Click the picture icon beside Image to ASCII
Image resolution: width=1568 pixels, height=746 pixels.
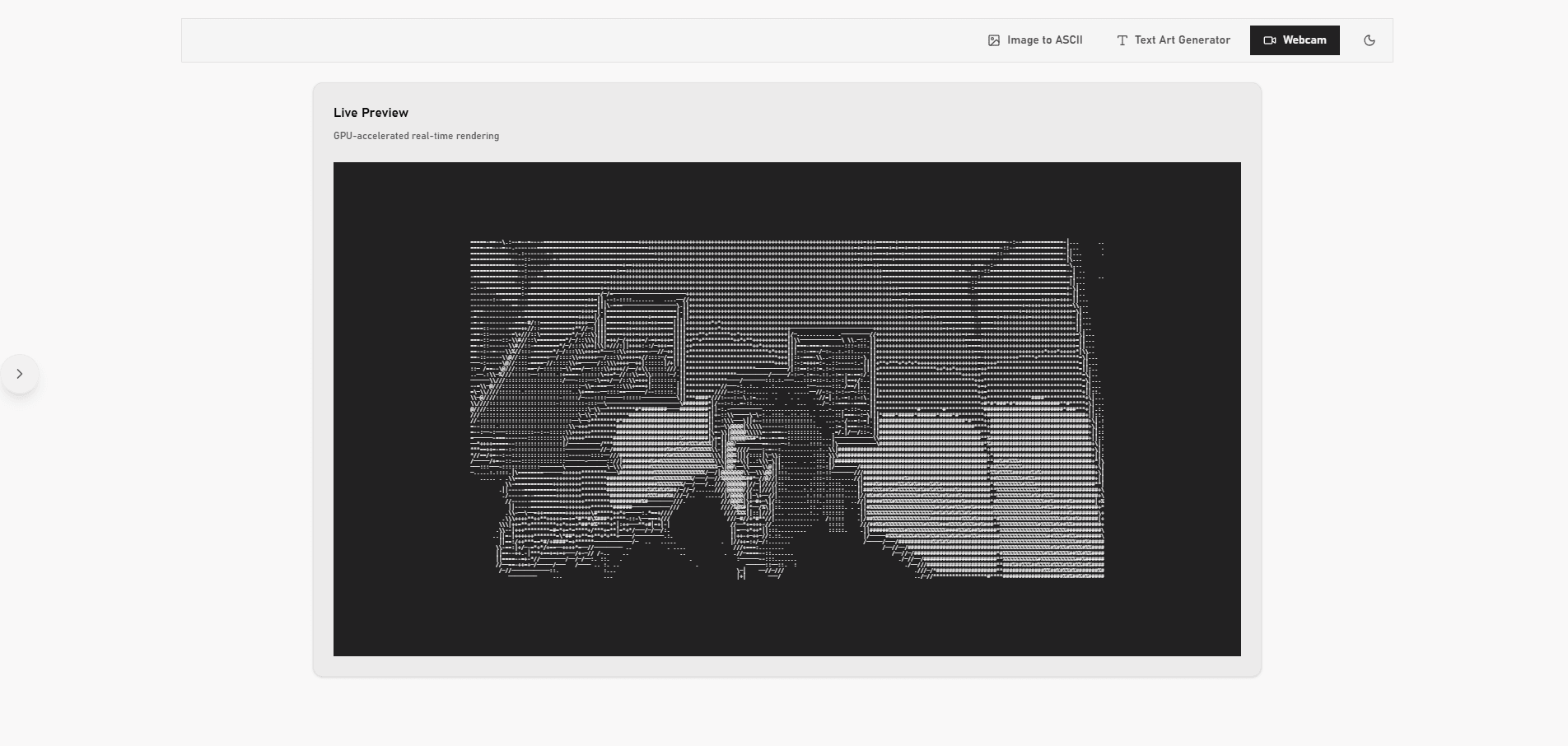(994, 40)
